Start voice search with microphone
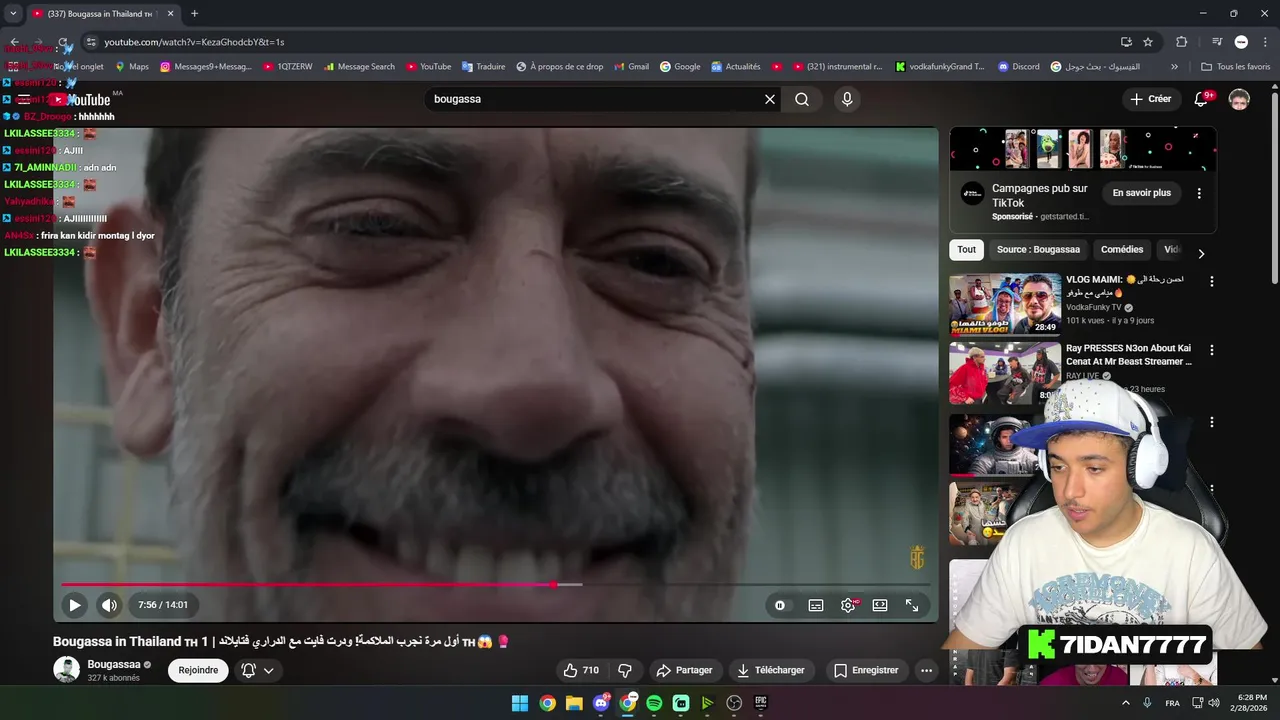The width and height of the screenshot is (1280, 720). click(847, 99)
